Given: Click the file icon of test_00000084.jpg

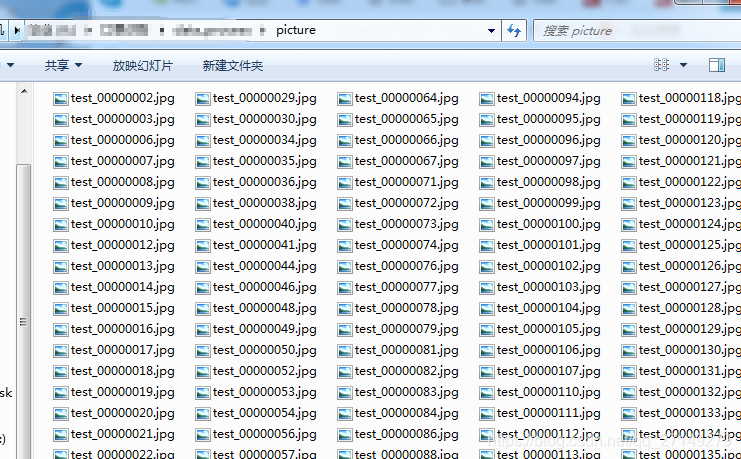Looking at the screenshot, I should coord(345,414).
